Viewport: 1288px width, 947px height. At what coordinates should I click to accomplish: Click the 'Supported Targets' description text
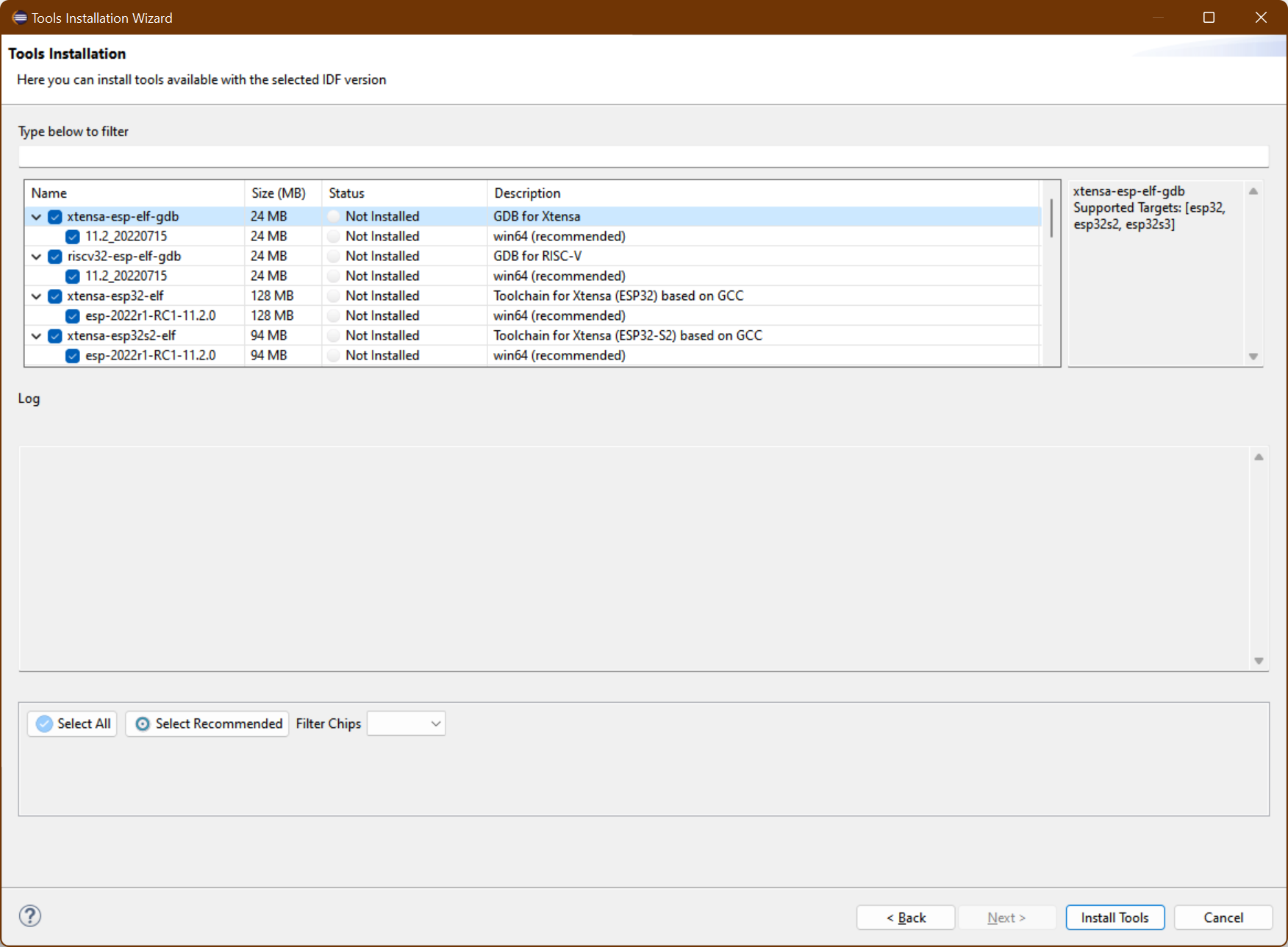tap(1149, 216)
